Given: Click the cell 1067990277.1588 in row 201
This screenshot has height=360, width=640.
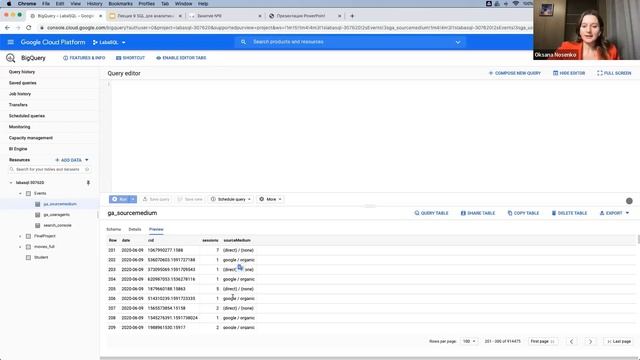Looking at the screenshot, I should (x=165, y=250).
